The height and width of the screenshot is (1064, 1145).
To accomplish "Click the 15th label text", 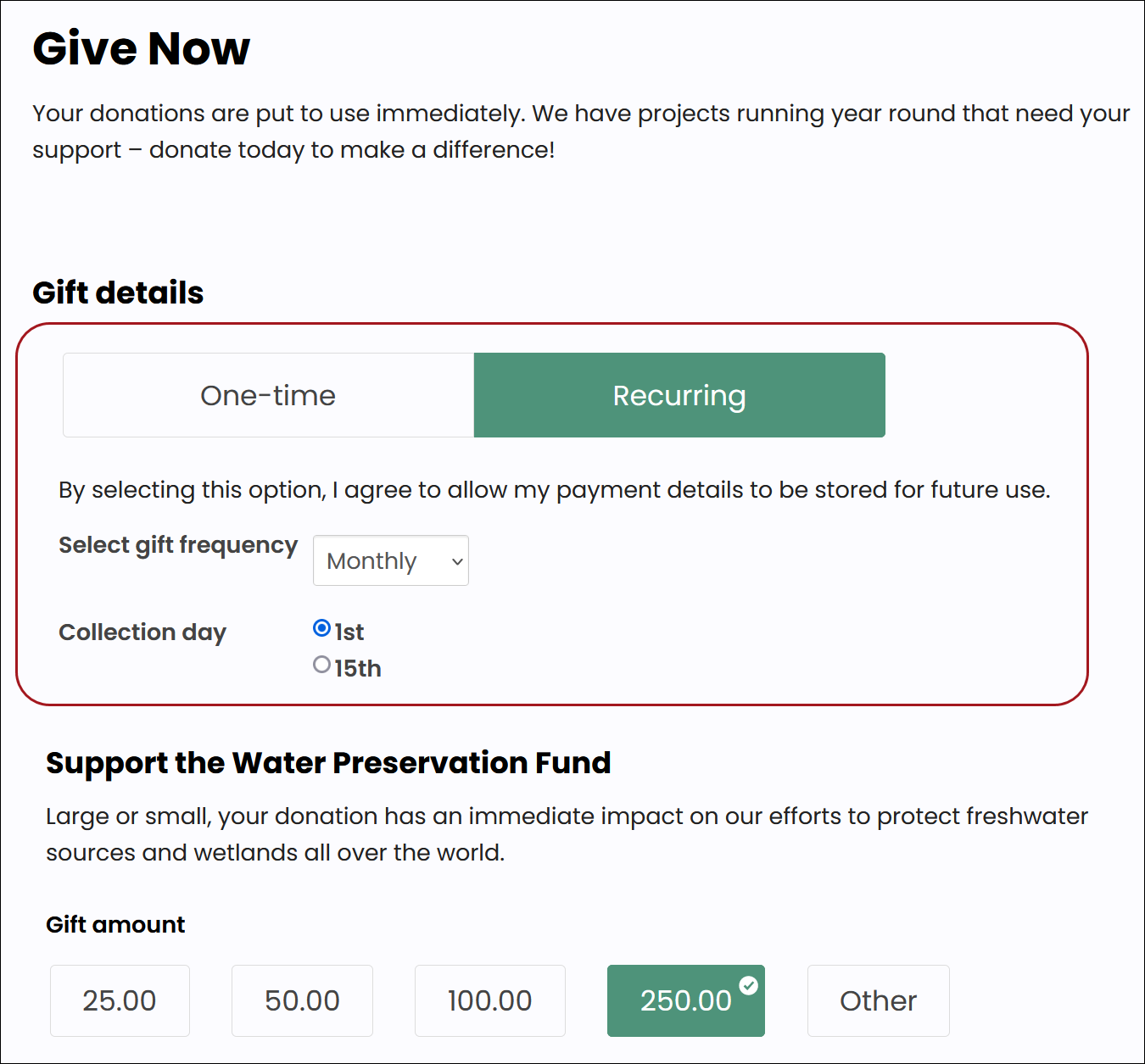I will (x=357, y=669).
